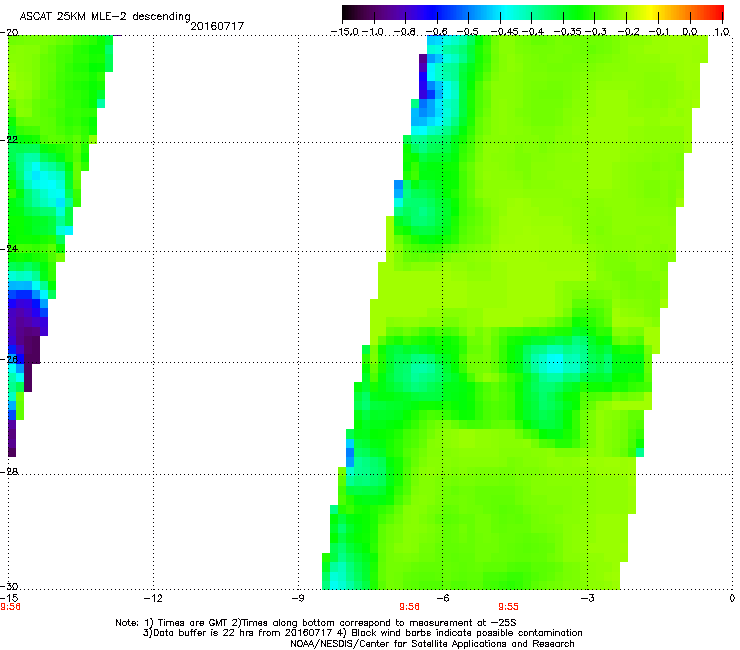Click the '-6' longitude axis label
Viewport: 740px width, 650px height.
pyautogui.click(x=442, y=598)
